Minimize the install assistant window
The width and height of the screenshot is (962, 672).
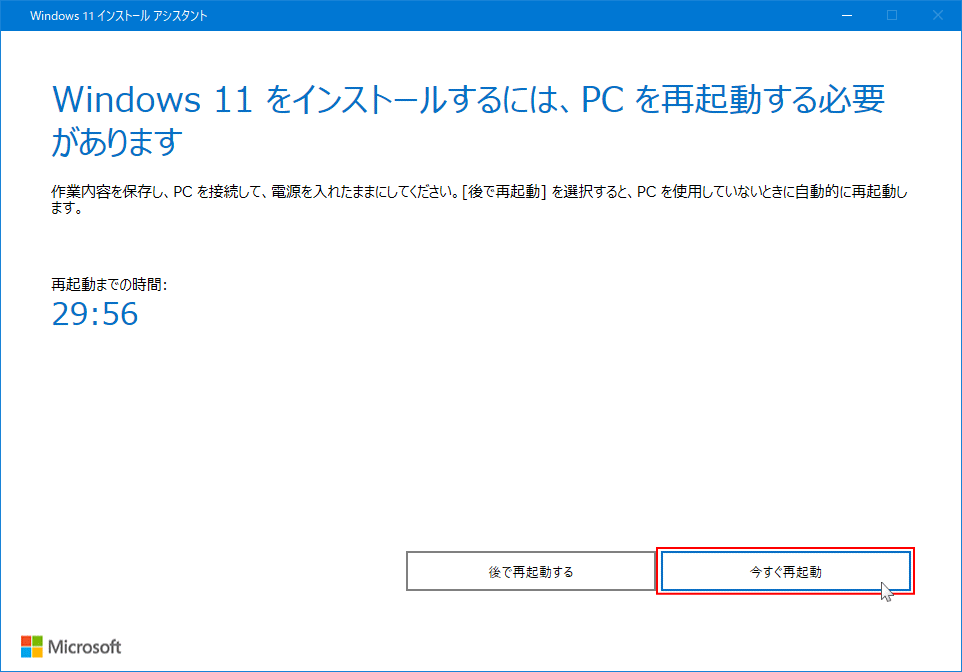(x=845, y=15)
